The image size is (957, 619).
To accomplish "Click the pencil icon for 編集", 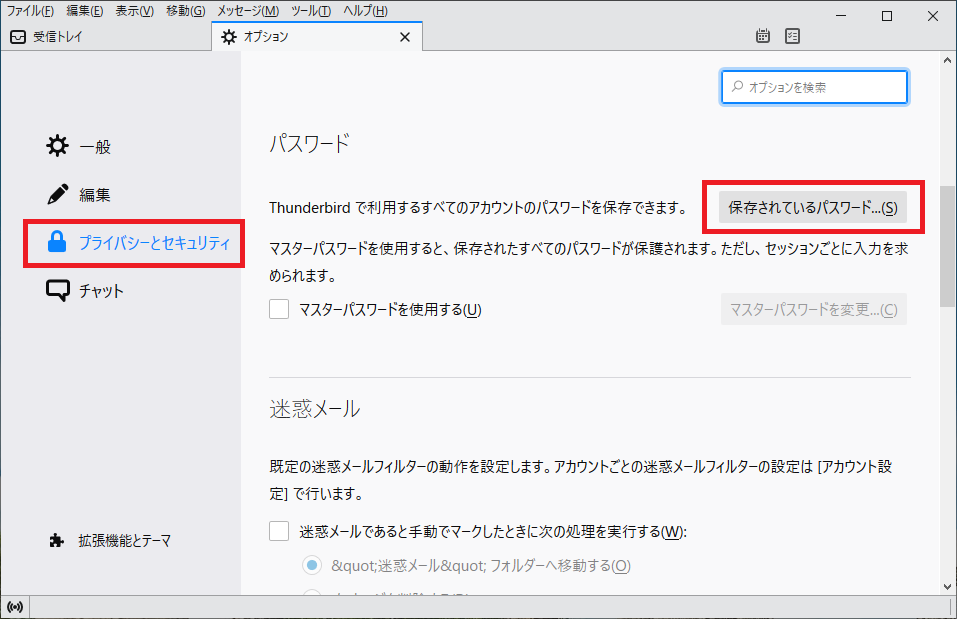I will click(x=58, y=194).
